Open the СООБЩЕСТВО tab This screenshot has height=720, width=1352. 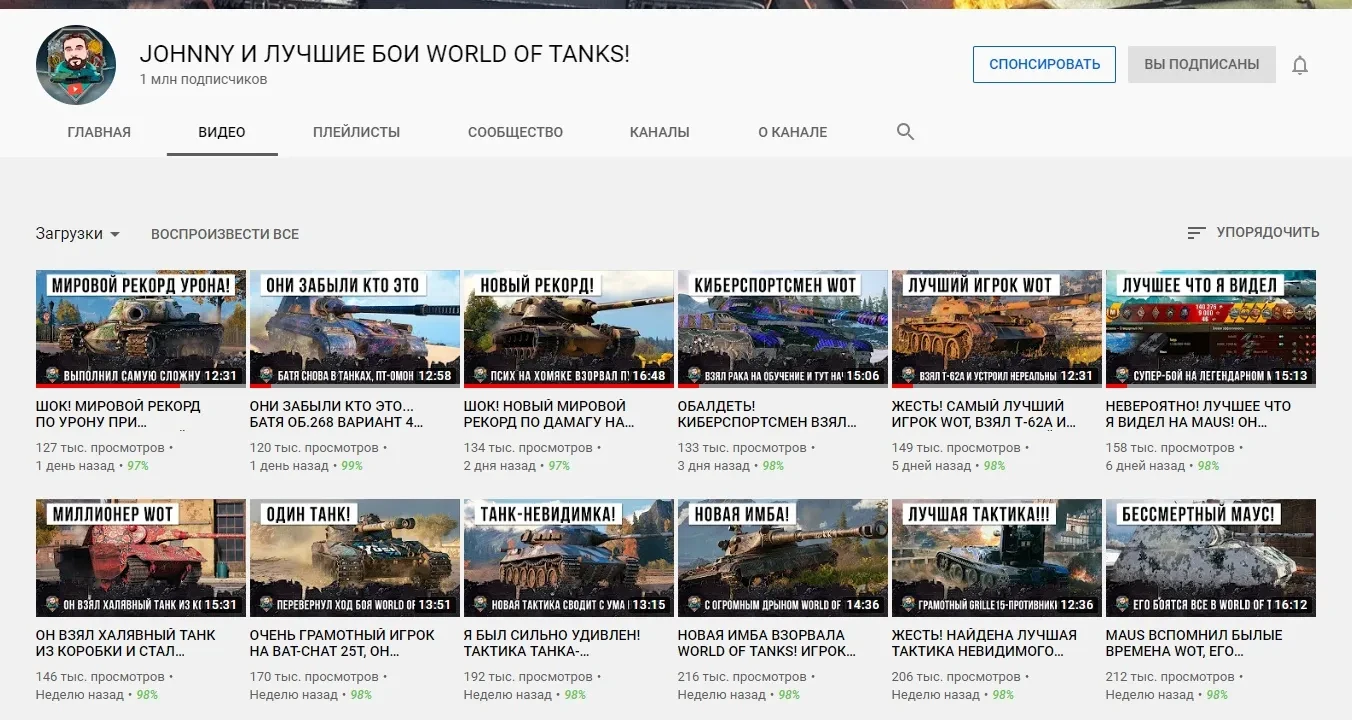(515, 132)
